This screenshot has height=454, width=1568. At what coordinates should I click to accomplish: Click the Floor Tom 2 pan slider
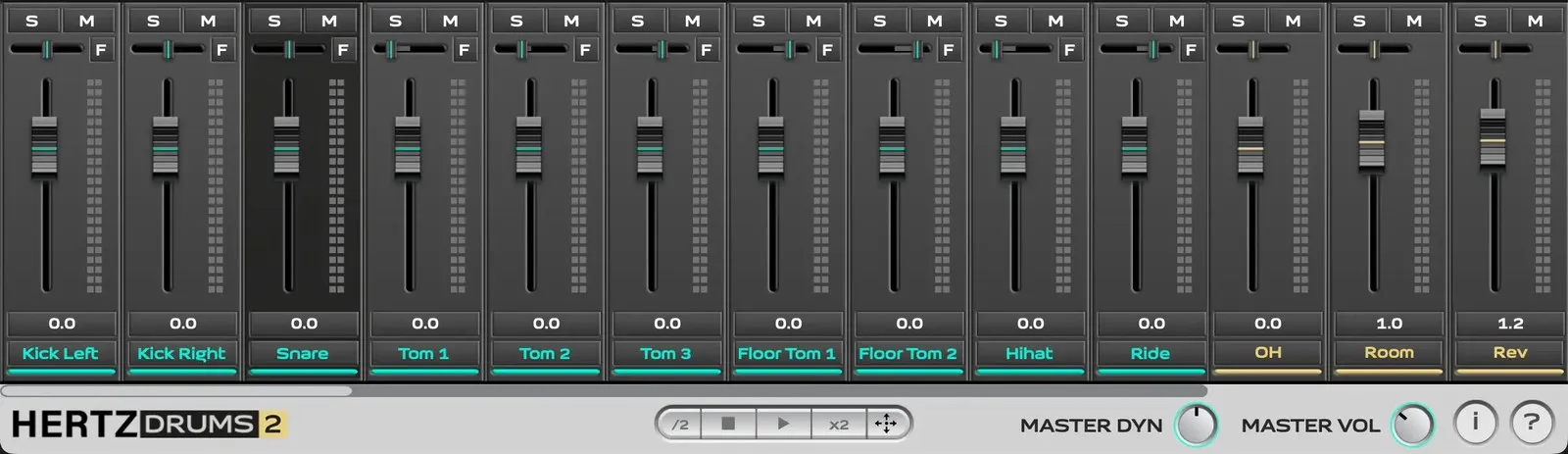894,49
